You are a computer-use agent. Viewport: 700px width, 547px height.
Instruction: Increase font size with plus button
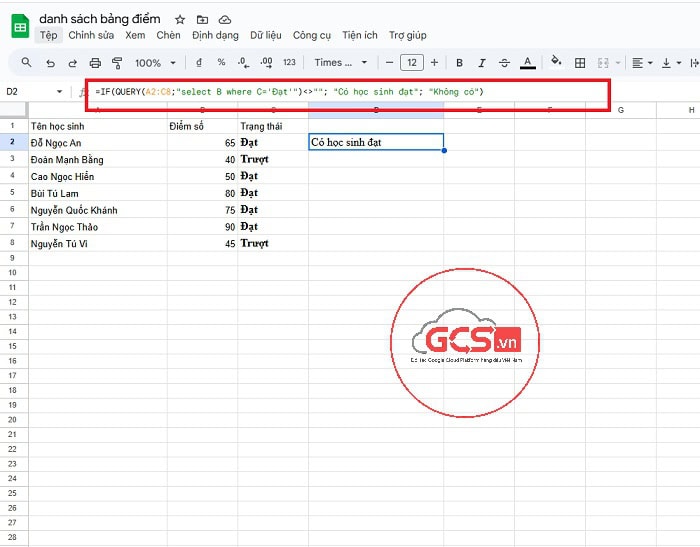pyautogui.click(x=434, y=63)
